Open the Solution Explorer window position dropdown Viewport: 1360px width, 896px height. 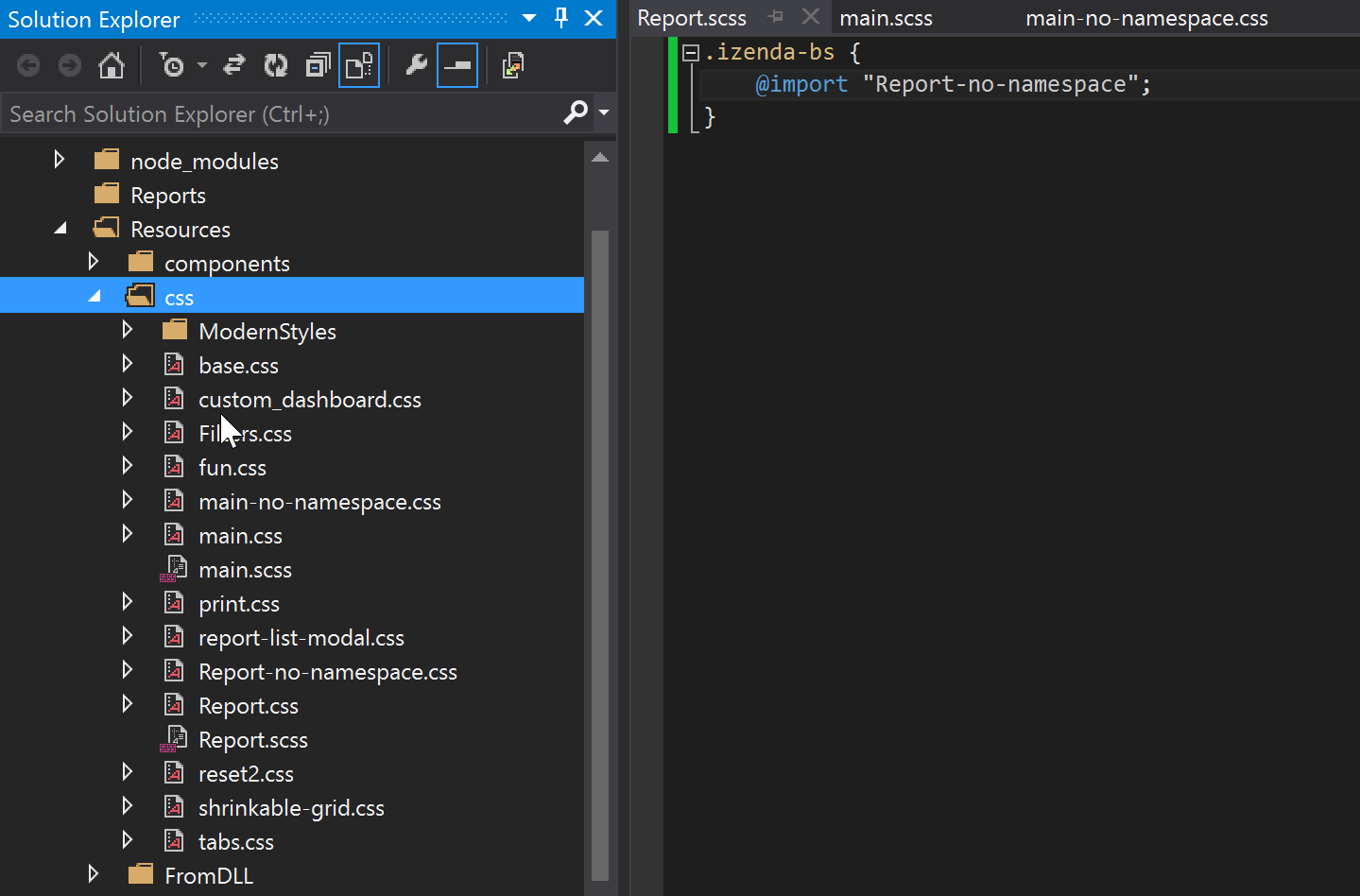click(x=529, y=18)
